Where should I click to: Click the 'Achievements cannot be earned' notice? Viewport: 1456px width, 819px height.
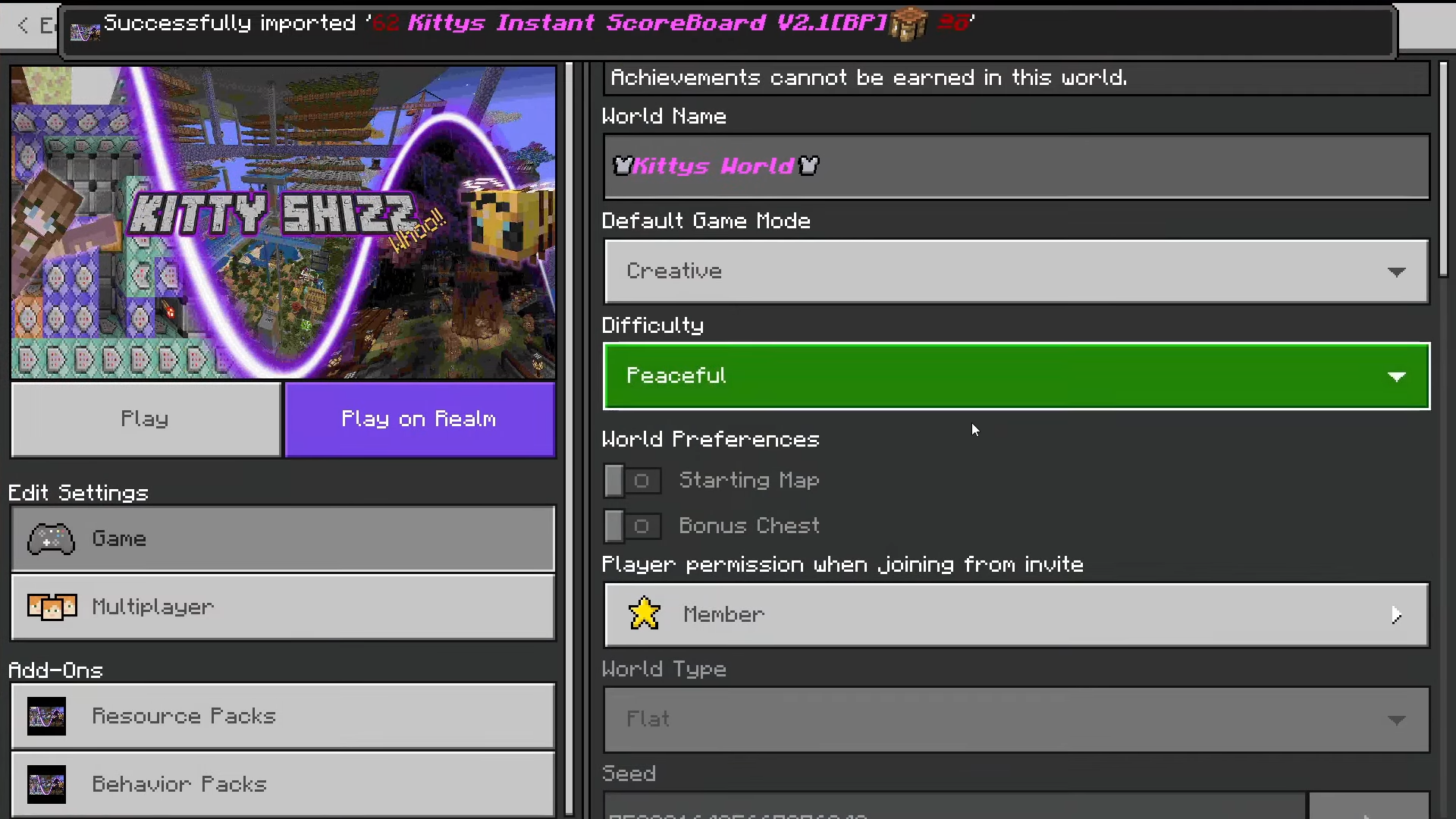868,77
